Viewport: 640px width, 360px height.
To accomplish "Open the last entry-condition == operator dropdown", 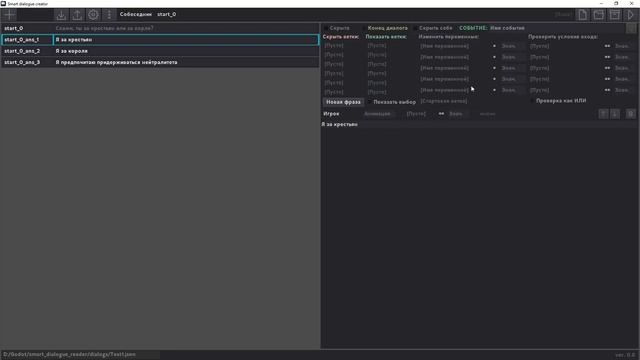I will pos(607,90).
